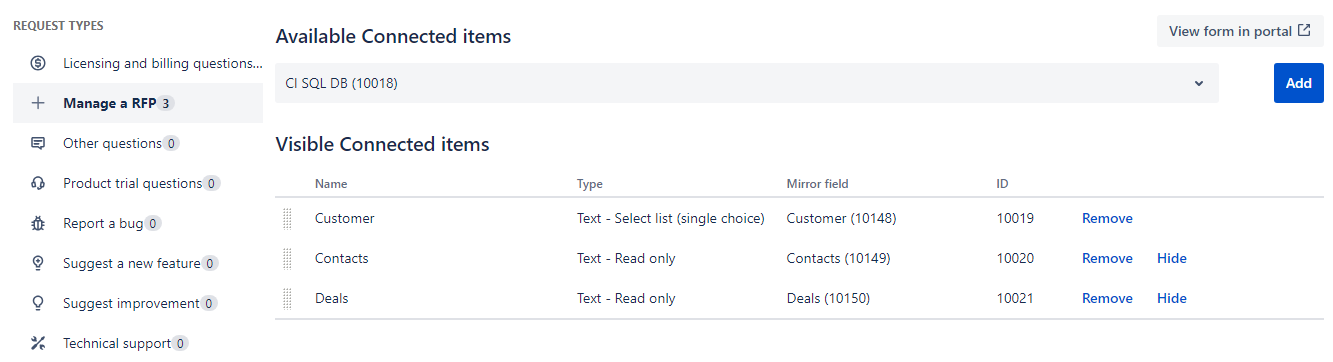
Task: Click the dollar icon beside Licensing and billing
Action: click(38, 63)
